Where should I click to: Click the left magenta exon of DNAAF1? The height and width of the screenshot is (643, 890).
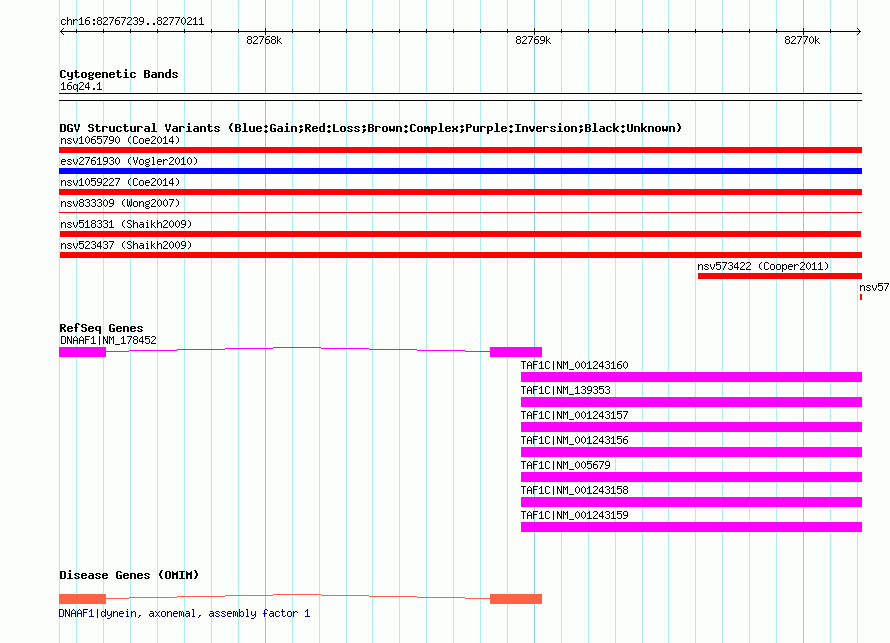(x=82, y=352)
